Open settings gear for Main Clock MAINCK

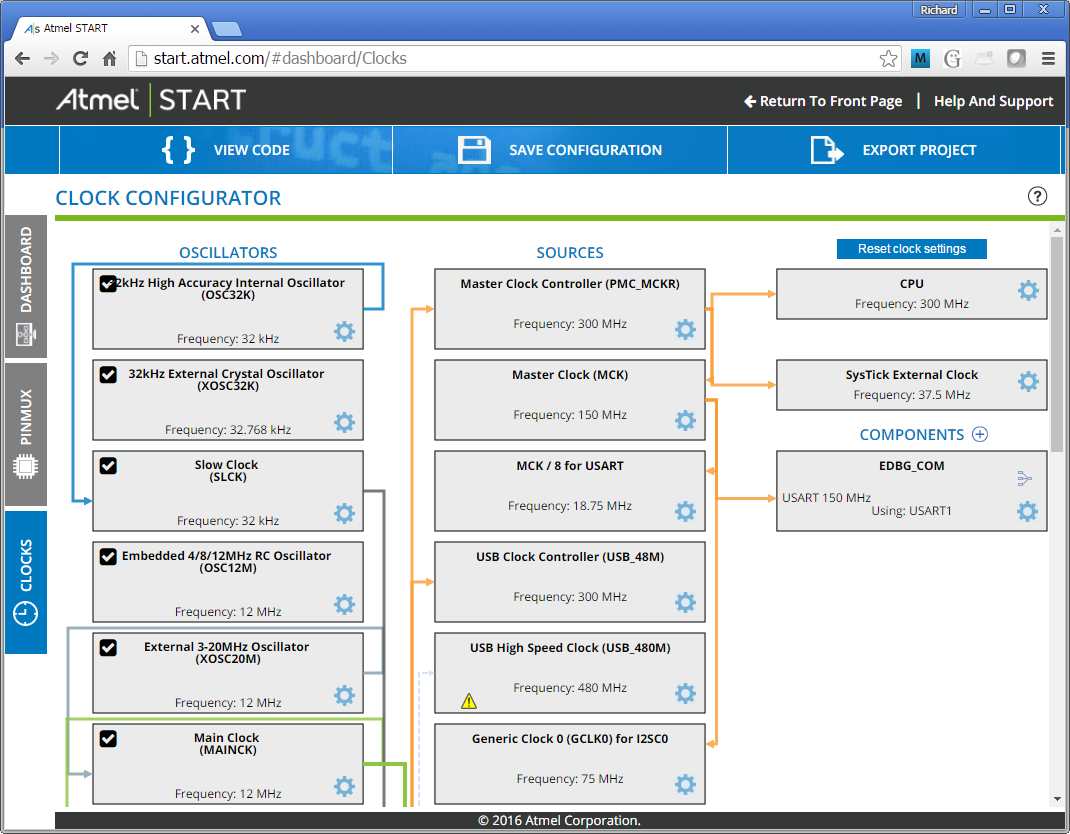[345, 786]
